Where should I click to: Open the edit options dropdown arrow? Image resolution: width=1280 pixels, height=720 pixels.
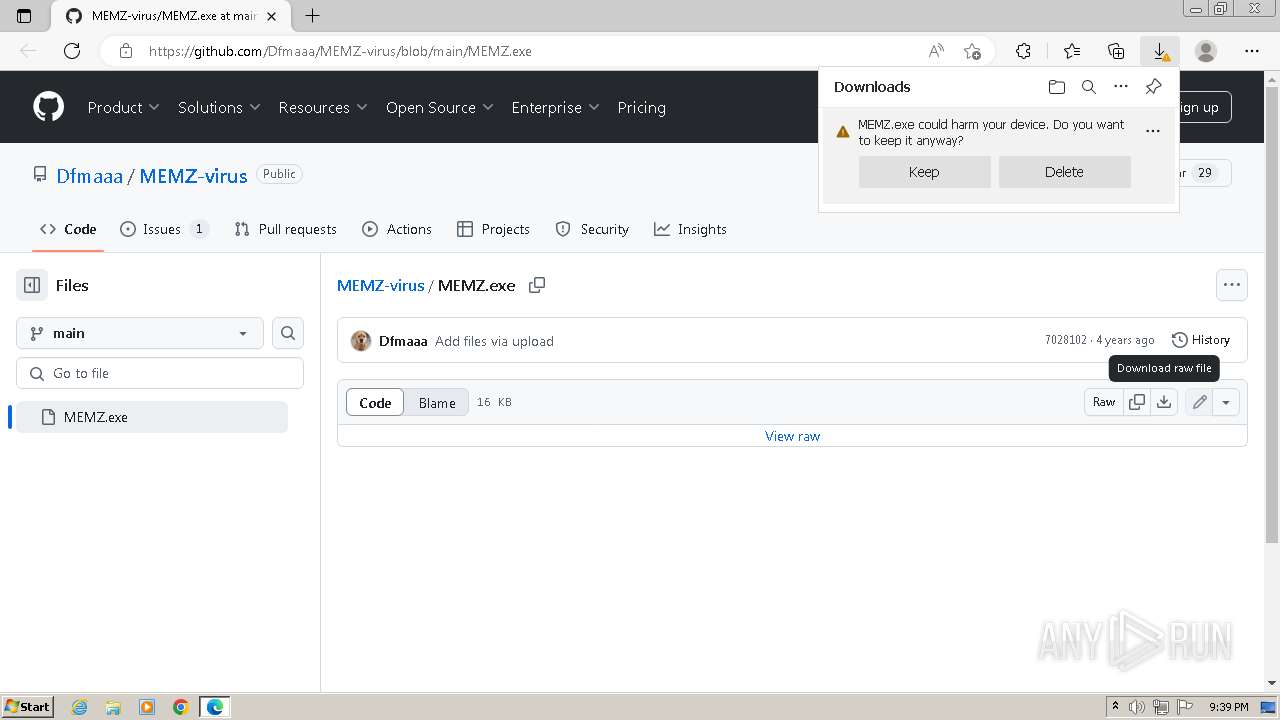(x=1226, y=402)
